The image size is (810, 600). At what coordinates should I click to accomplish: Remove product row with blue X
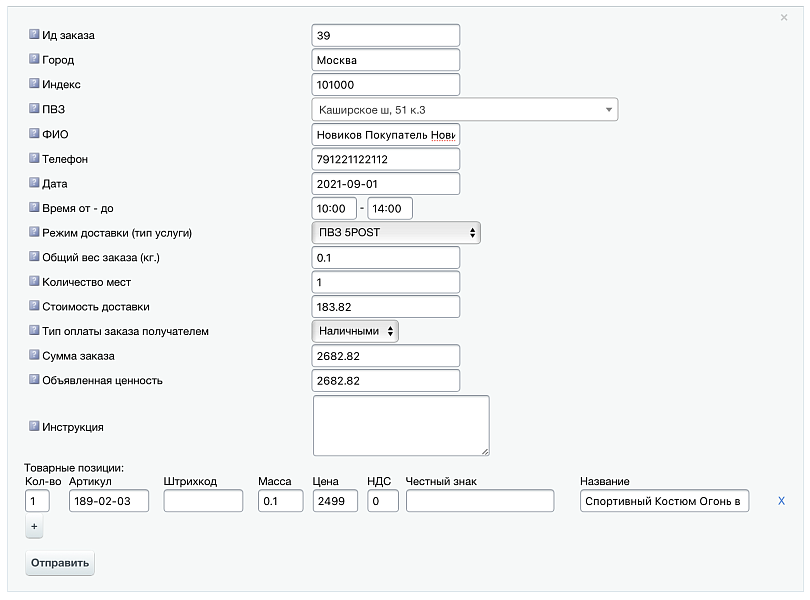[782, 501]
